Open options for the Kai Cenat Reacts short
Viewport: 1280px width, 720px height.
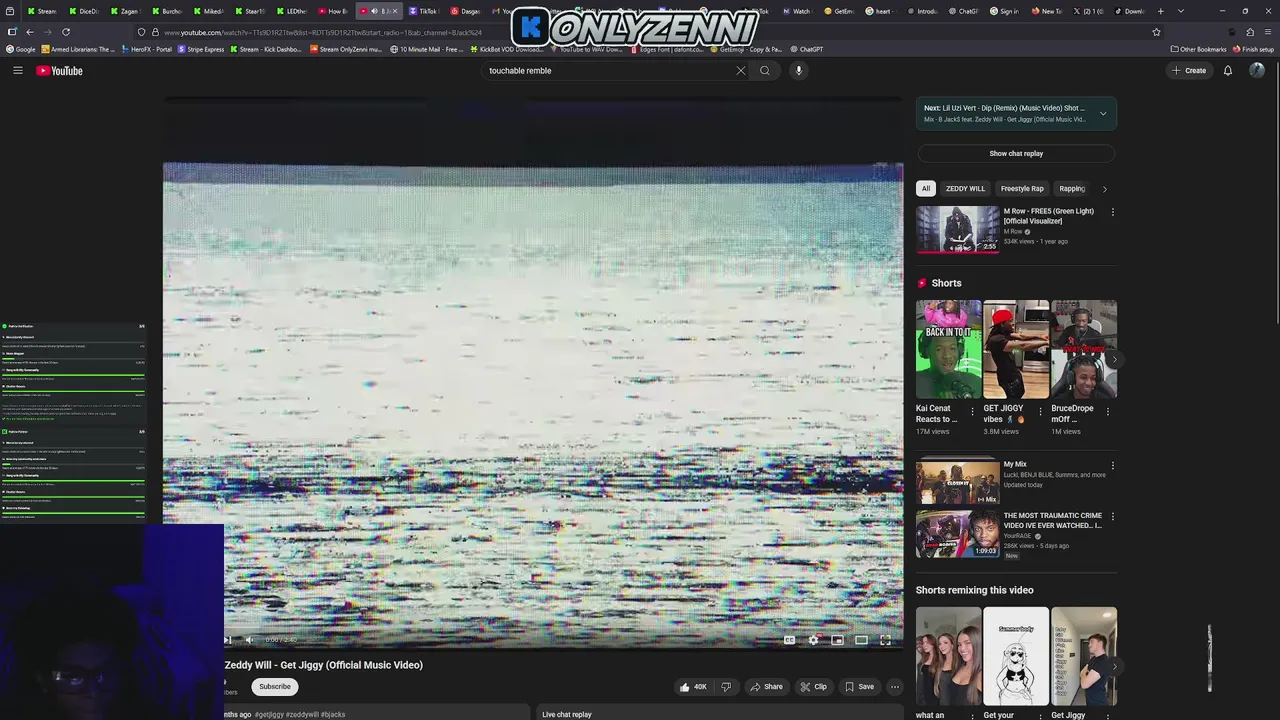tap(972, 411)
